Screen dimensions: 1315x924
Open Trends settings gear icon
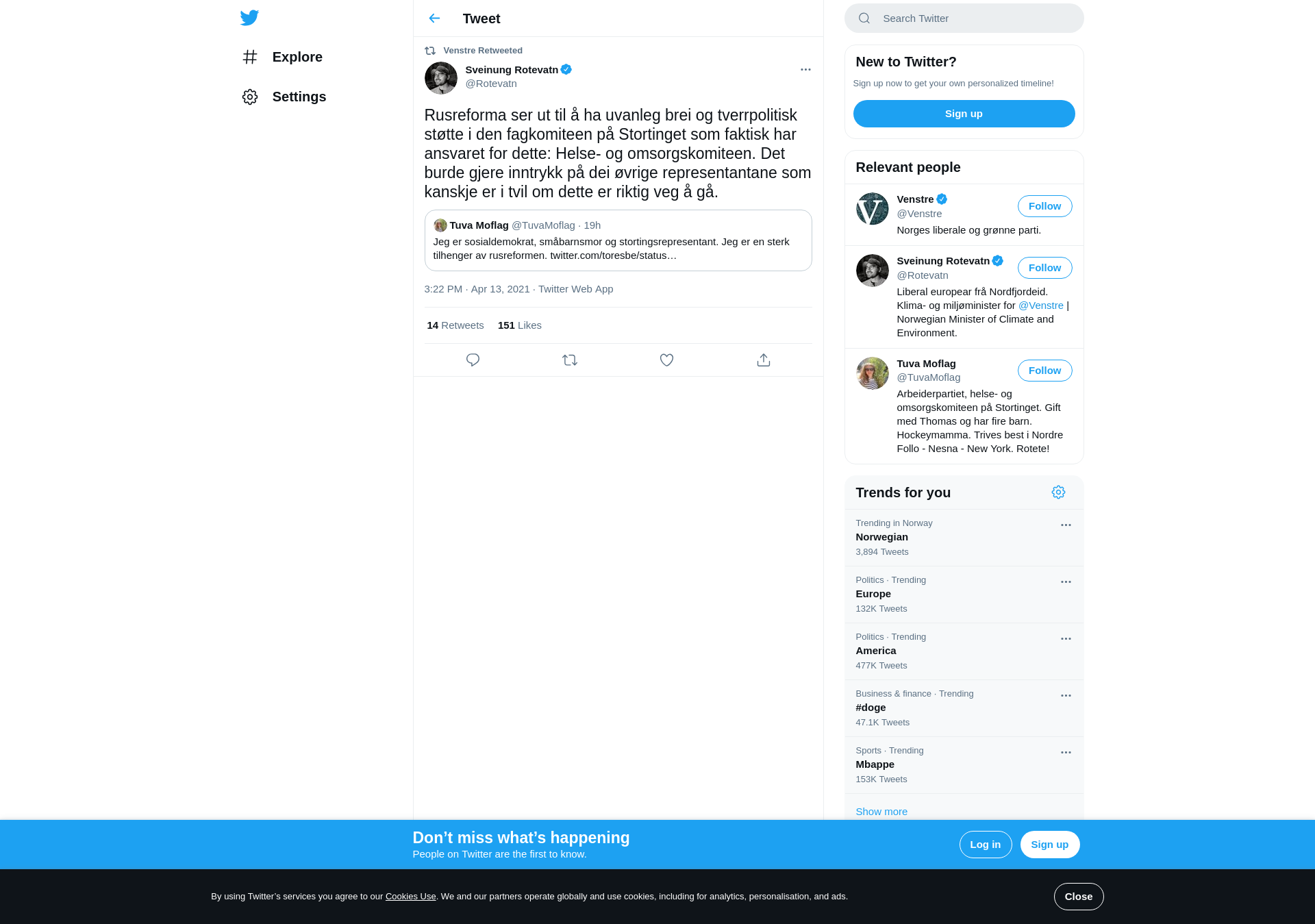tap(1058, 492)
